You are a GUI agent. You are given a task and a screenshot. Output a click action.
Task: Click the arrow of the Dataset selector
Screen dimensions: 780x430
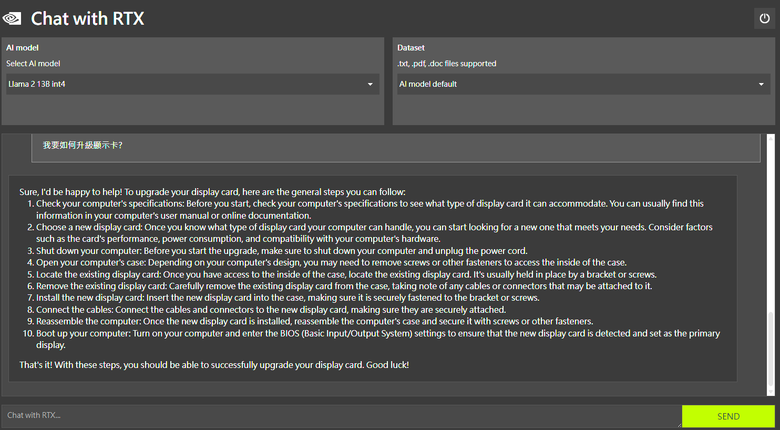(x=761, y=85)
